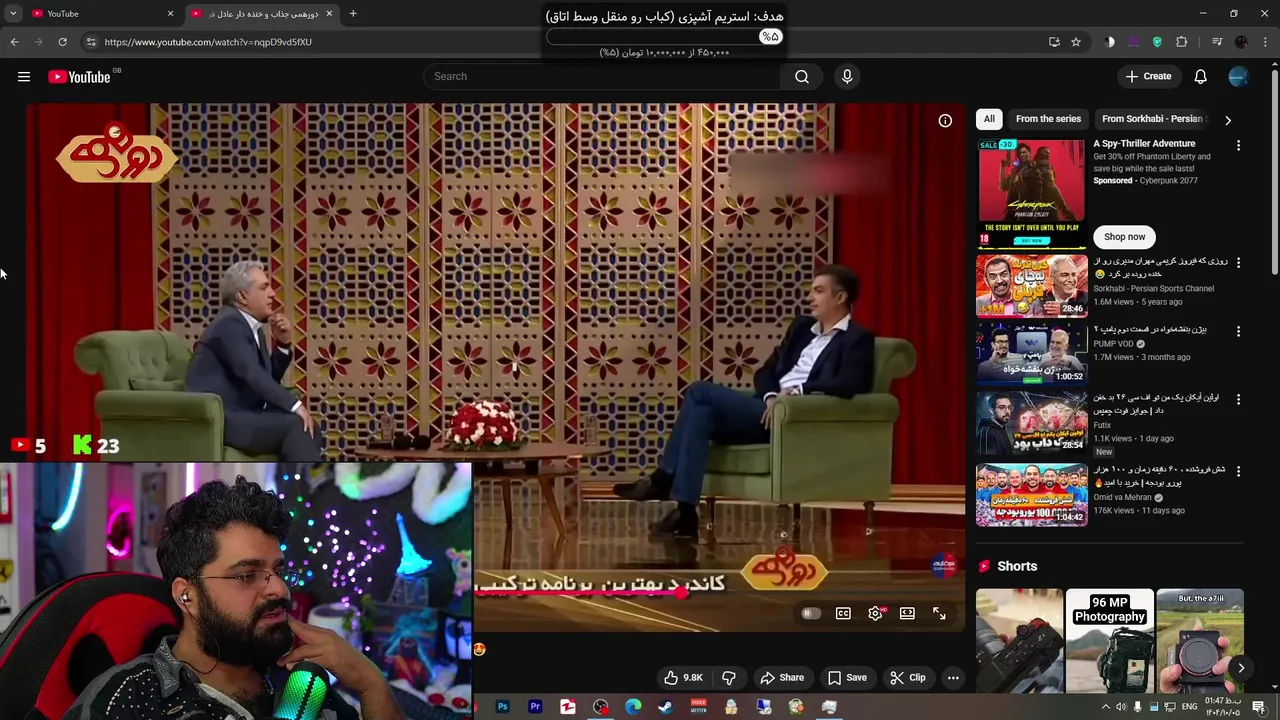
Task: Close the active Persian-titled tab
Action: tap(329, 14)
